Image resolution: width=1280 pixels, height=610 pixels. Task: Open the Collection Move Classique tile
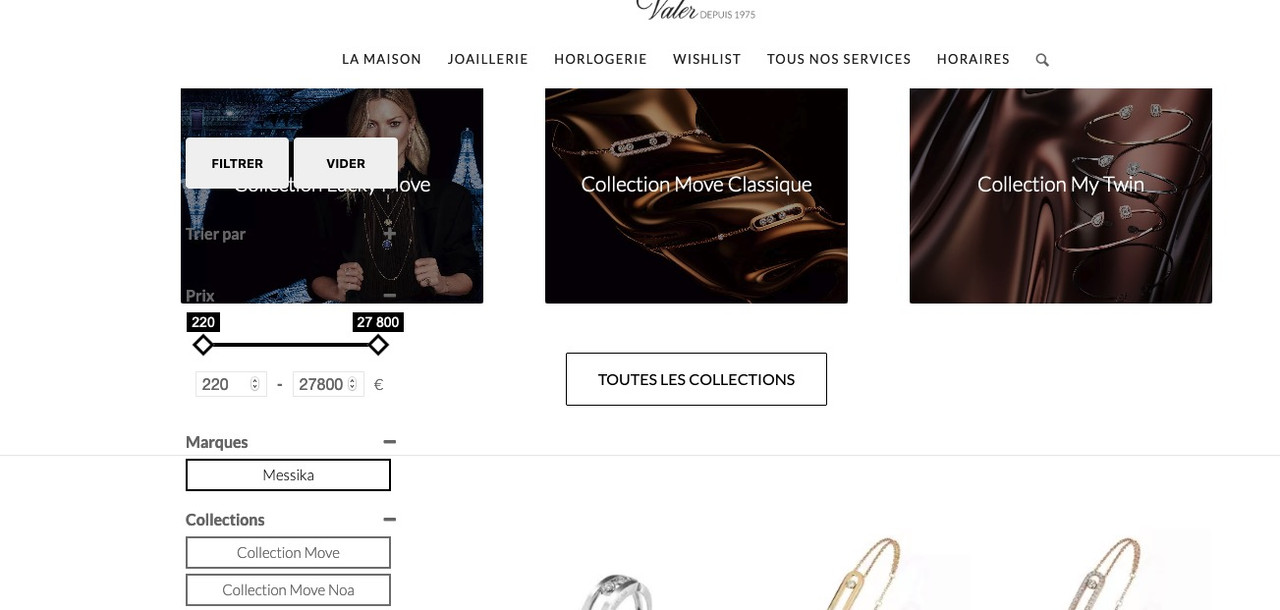[696, 196]
